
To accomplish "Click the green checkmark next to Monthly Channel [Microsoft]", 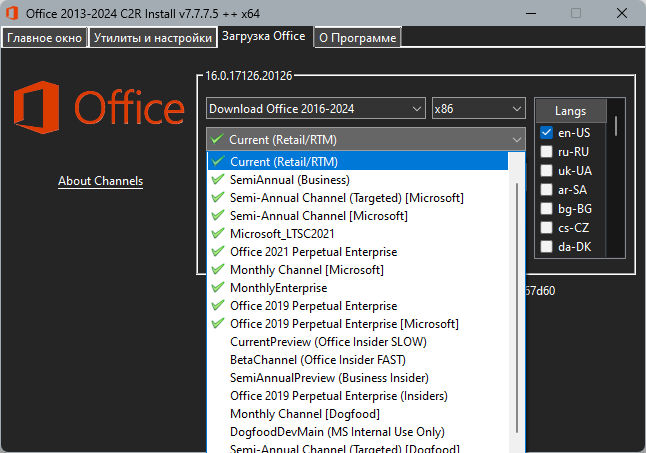I will point(218,270).
